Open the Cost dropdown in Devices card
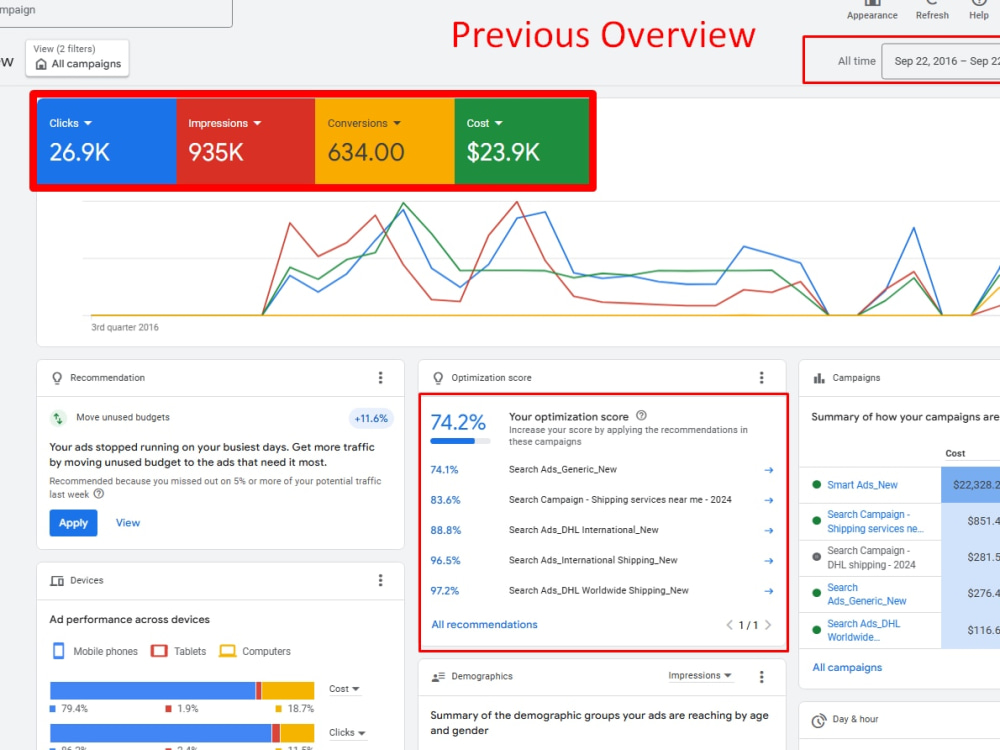1000x750 pixels. pos(344,689)
